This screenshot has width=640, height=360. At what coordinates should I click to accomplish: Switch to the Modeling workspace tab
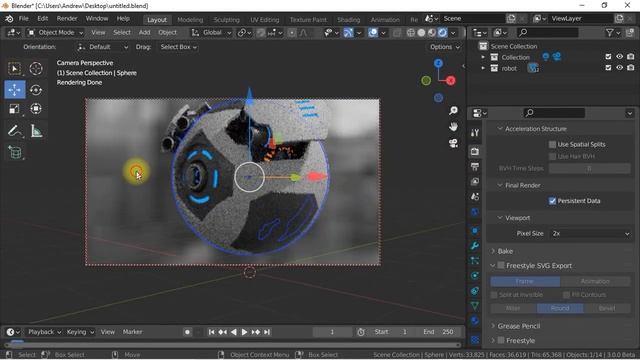click(190, 20)
